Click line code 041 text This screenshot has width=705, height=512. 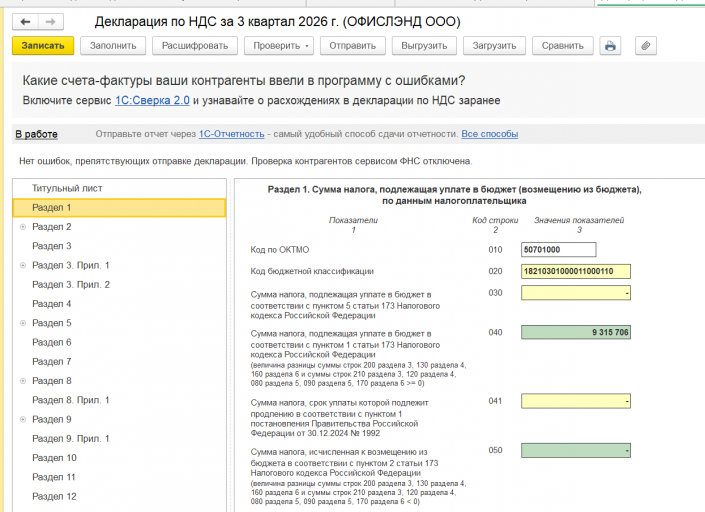(495, 401)
